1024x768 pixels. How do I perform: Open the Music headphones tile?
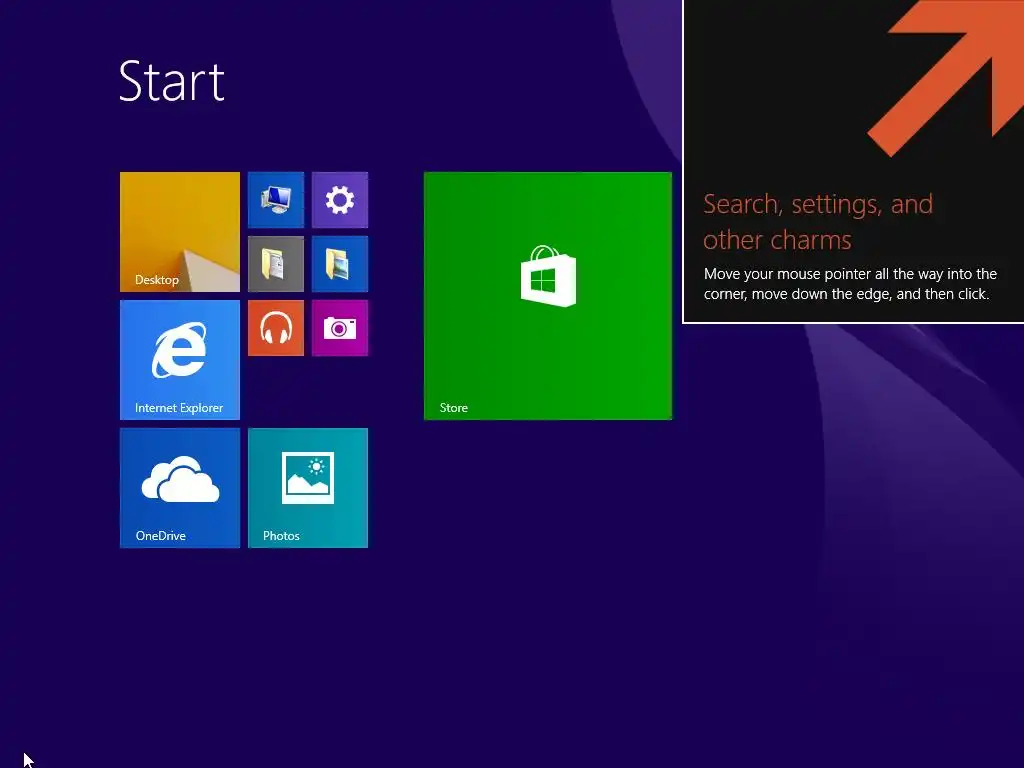(x=276, y=328)
